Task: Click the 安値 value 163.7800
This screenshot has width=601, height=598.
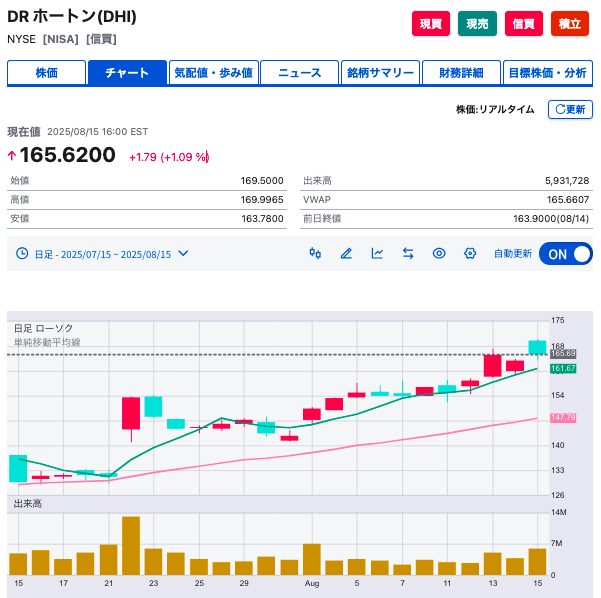Action: [262, 218]
